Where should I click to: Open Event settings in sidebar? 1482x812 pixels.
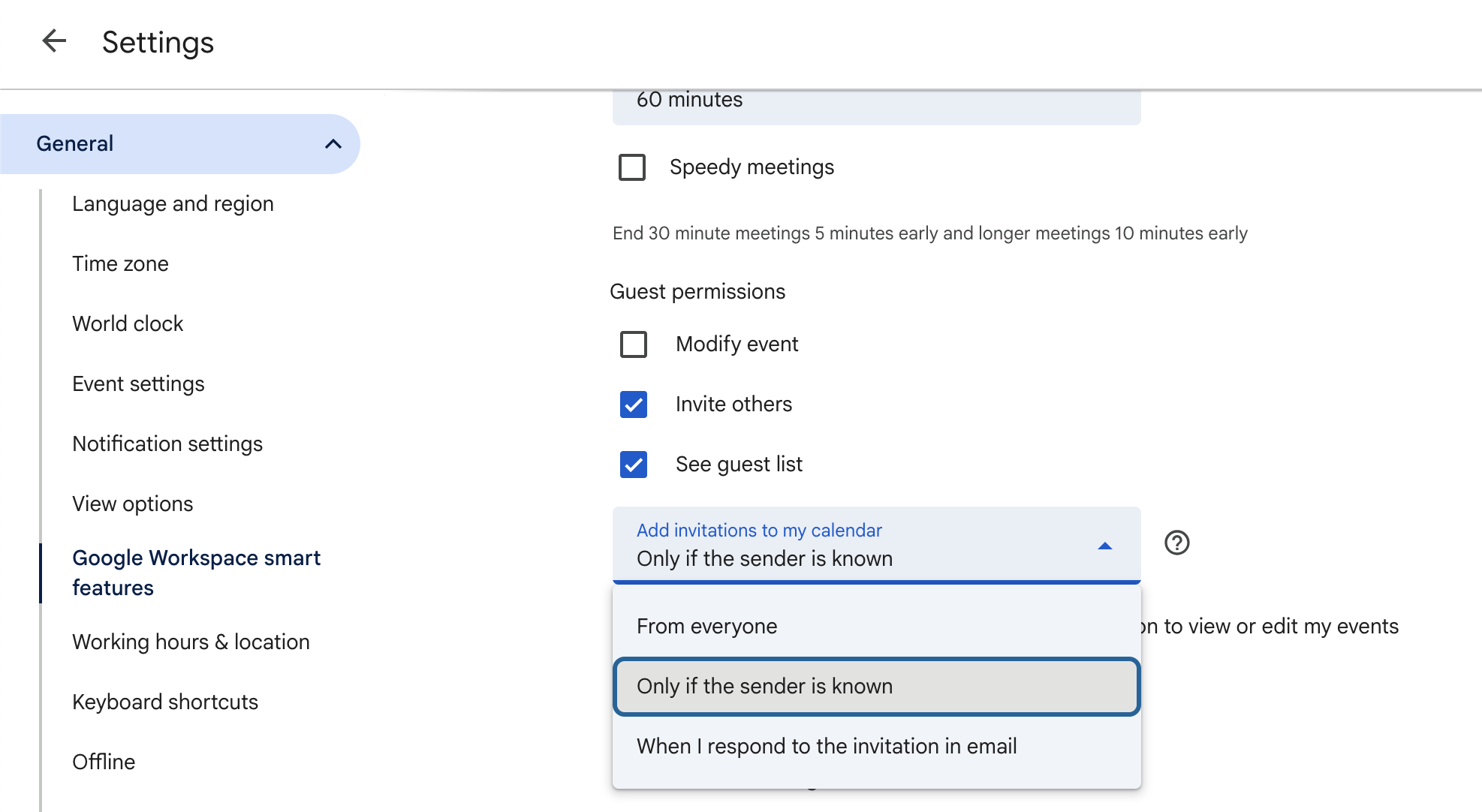(x=138, y=384)
